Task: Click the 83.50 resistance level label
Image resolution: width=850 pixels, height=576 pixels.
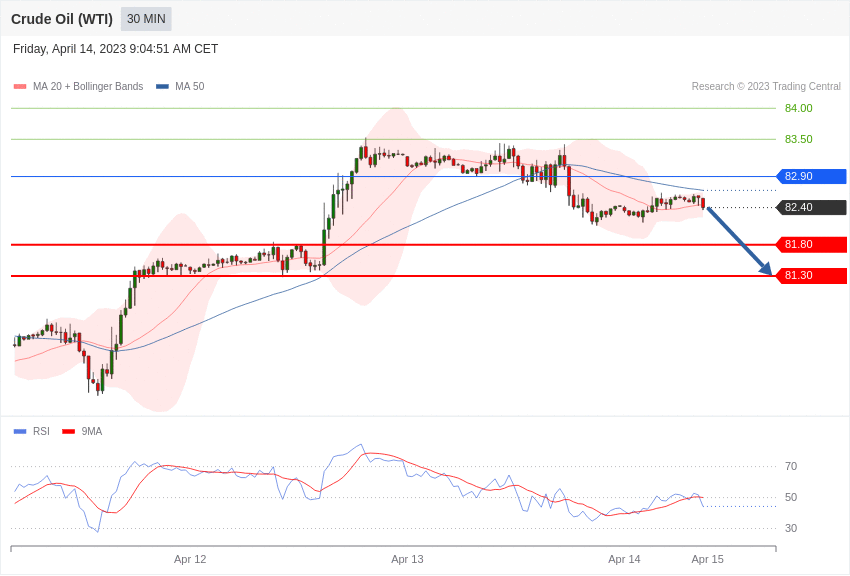Action: coord(799,139)
